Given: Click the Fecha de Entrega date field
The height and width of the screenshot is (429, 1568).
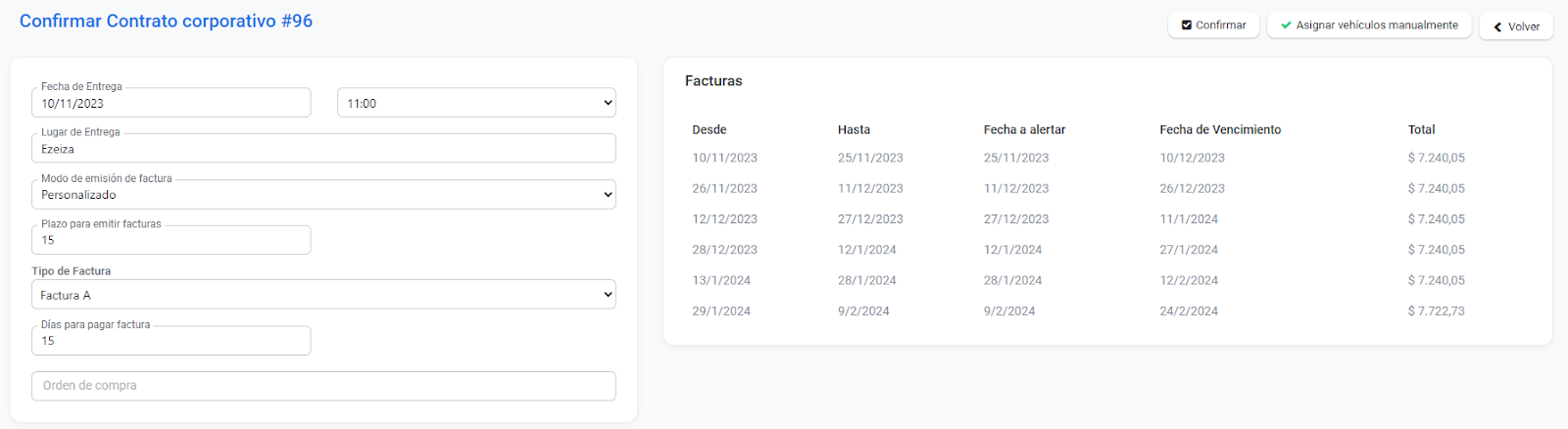Looking at the screenshot, I should point(171,103).
